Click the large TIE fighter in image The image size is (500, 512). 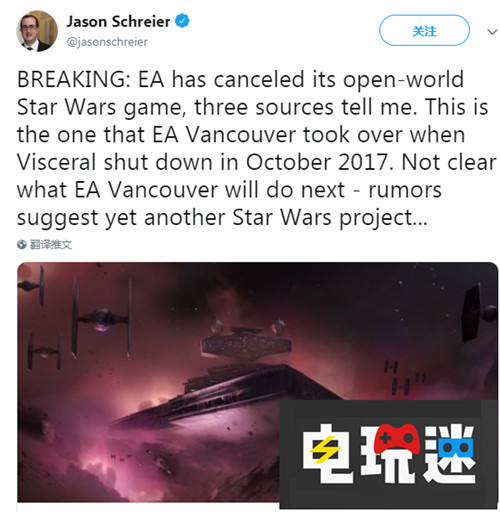click(x=101, y=318)
